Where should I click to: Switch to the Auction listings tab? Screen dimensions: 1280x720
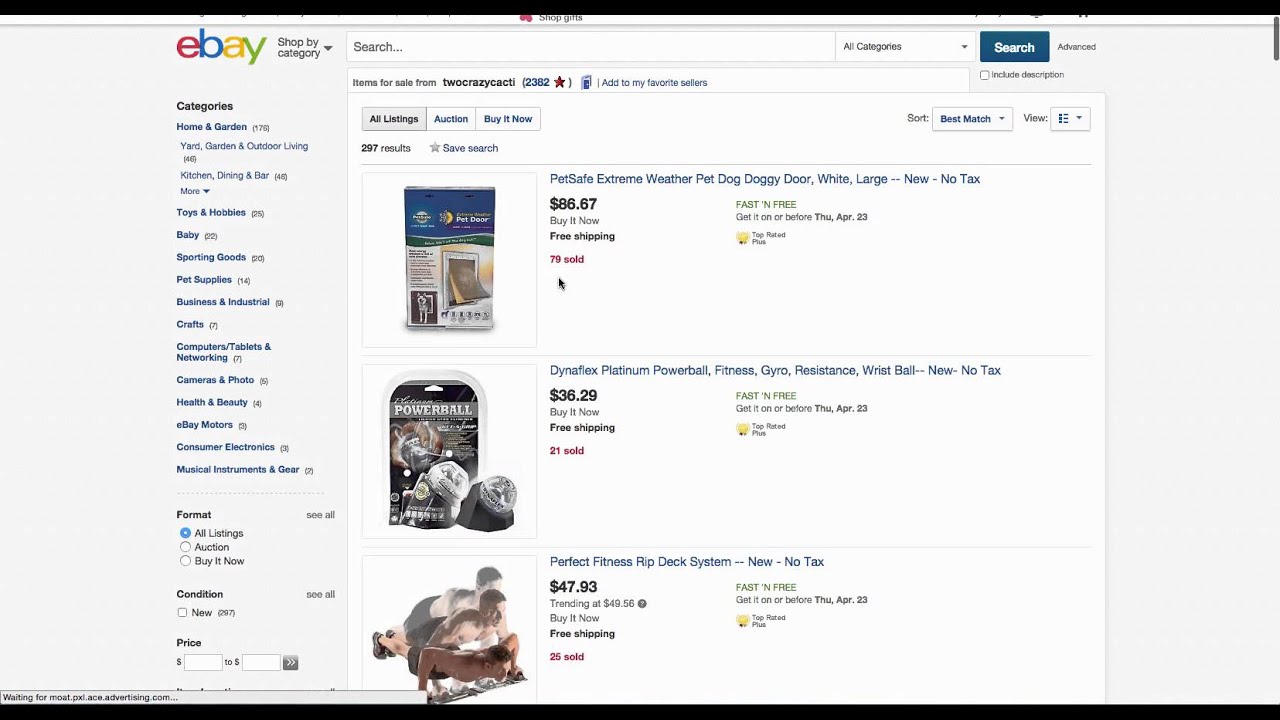[451, 119]
